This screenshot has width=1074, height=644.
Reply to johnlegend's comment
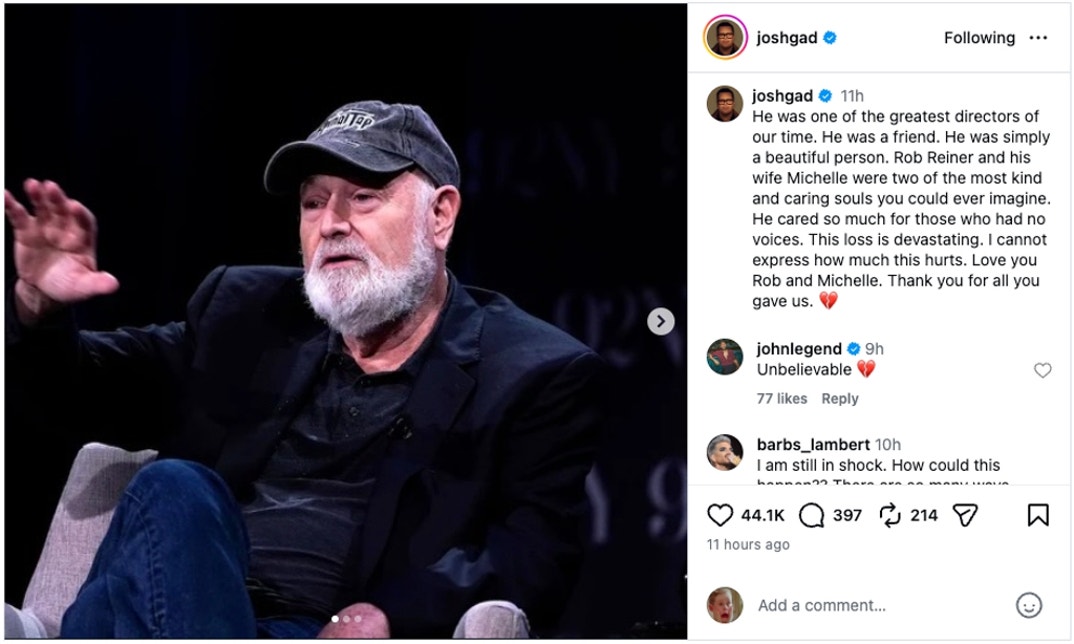pyautogui.click(x=841, y=398)
